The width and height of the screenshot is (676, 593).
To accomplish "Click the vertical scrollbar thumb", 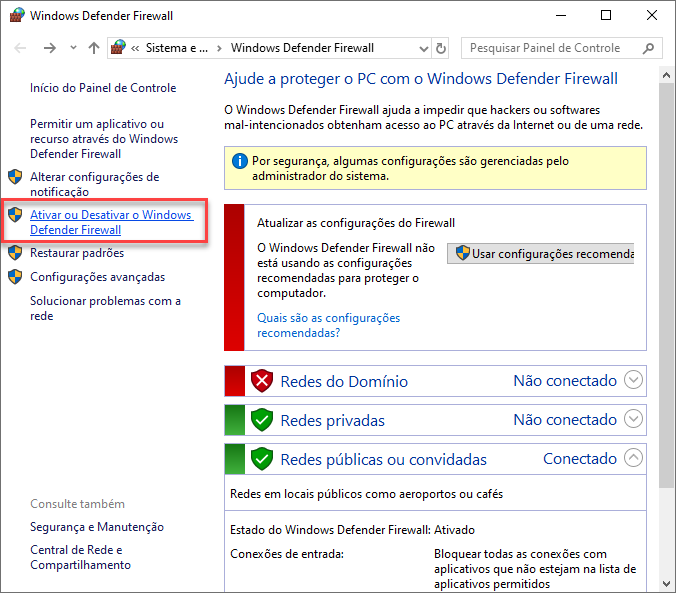I will tap(667, 286).
